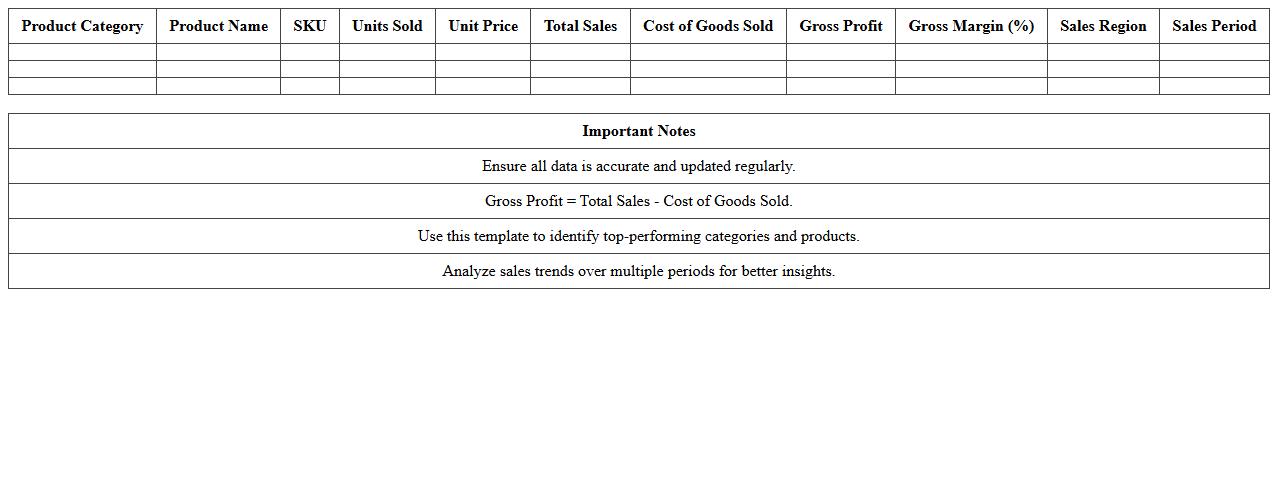
Task: Select the Gross Profit column header
Action: [x=841, y=26]
